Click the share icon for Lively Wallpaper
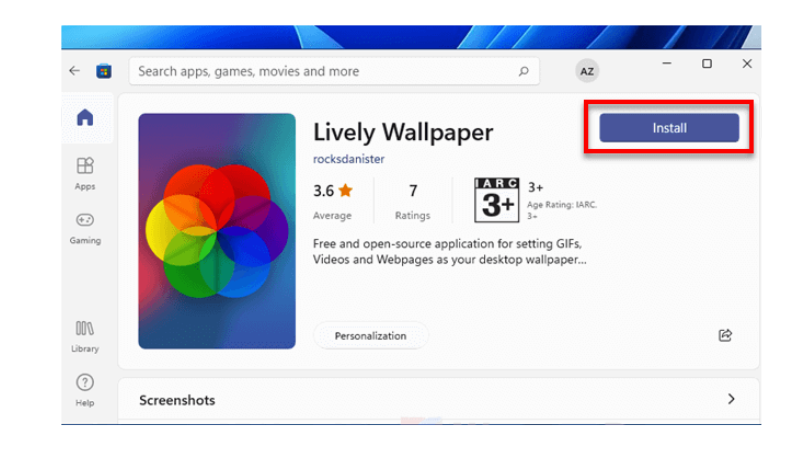 tap(726, 335)
